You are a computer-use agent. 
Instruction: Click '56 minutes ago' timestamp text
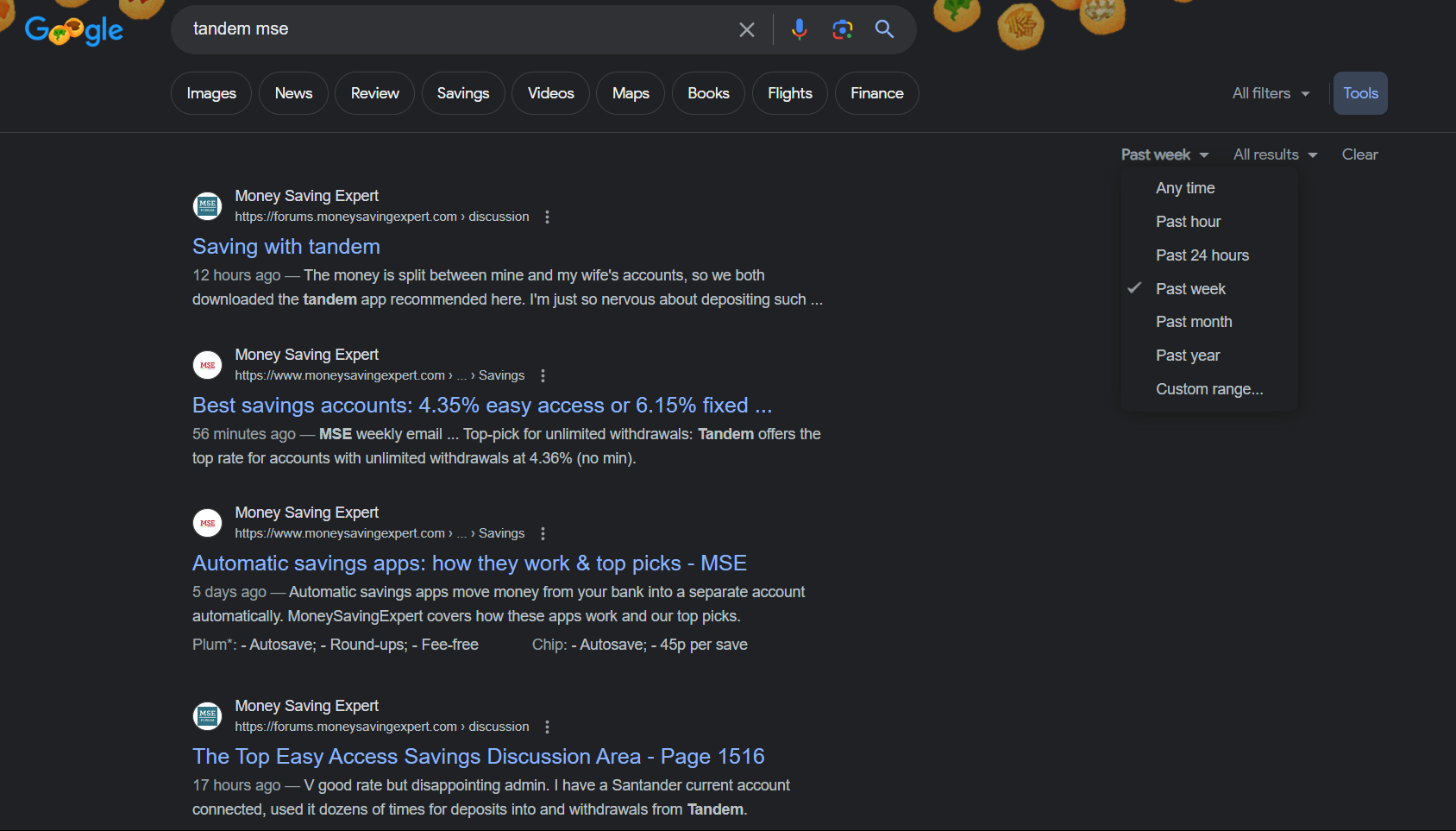pos(244,434)
